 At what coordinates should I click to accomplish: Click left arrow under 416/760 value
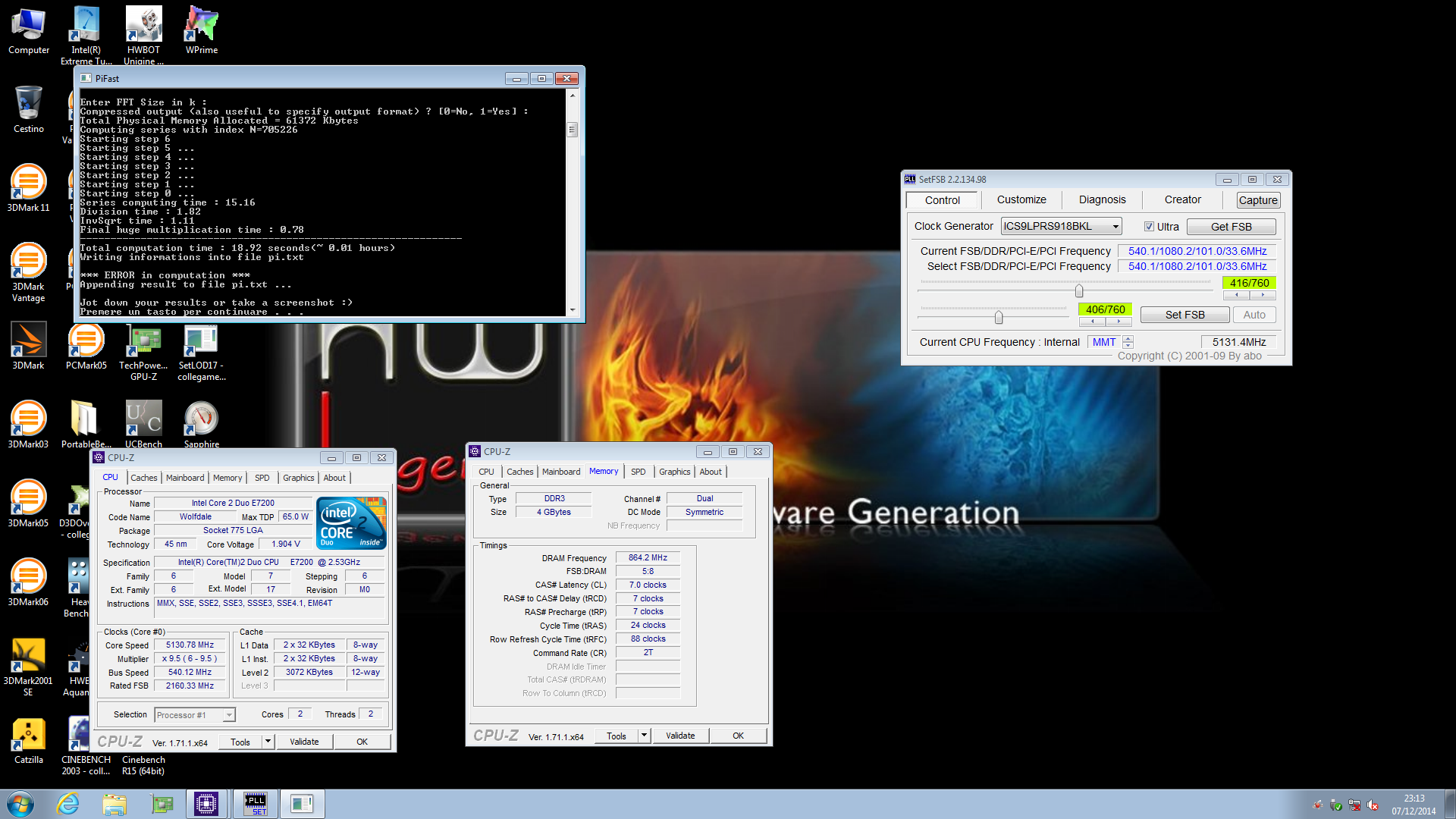pyautogui.click(x=1236, y=295)
